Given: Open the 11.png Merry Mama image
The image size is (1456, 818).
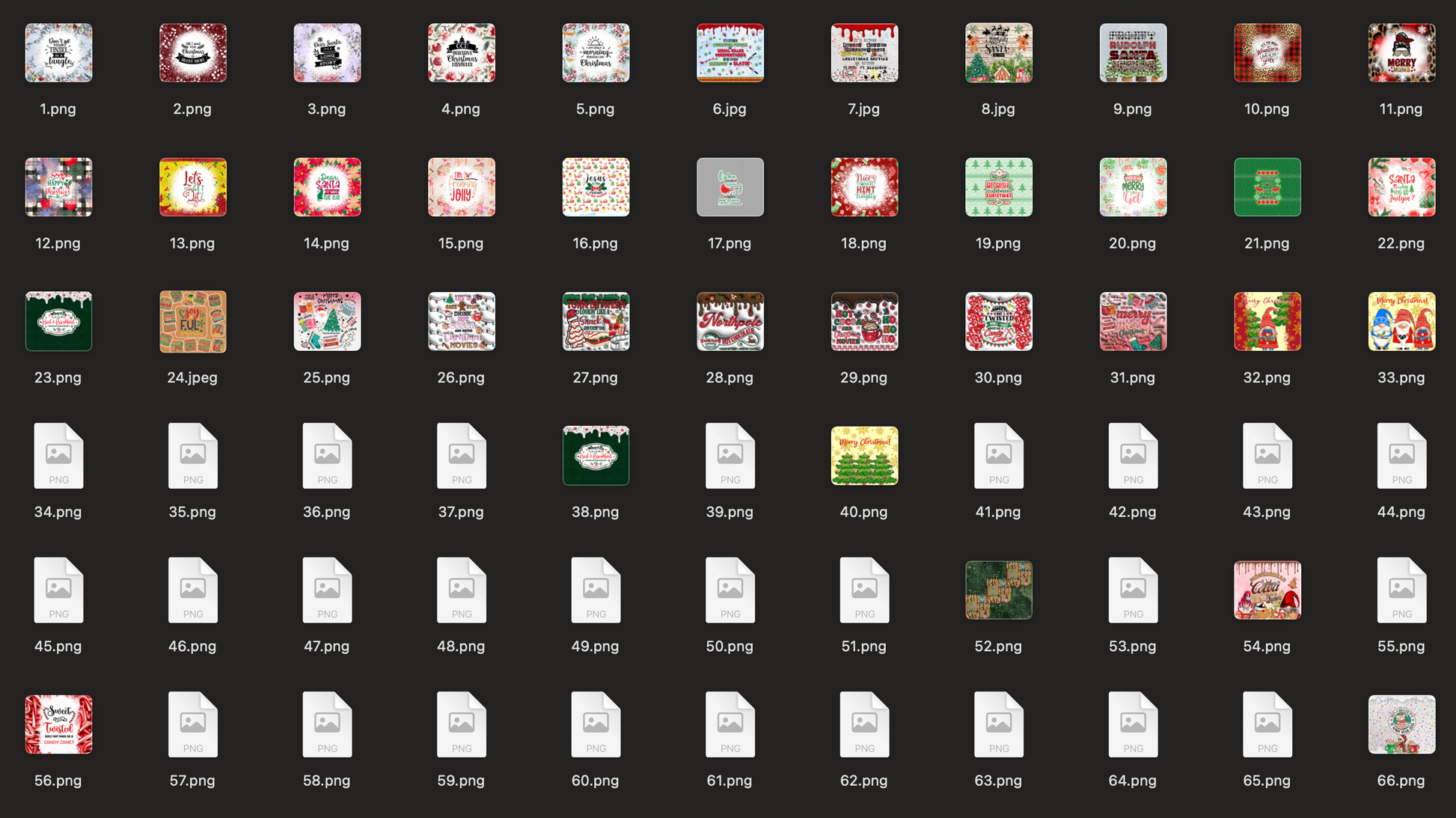Looking at the screenshot, I should coord(1401,52).
